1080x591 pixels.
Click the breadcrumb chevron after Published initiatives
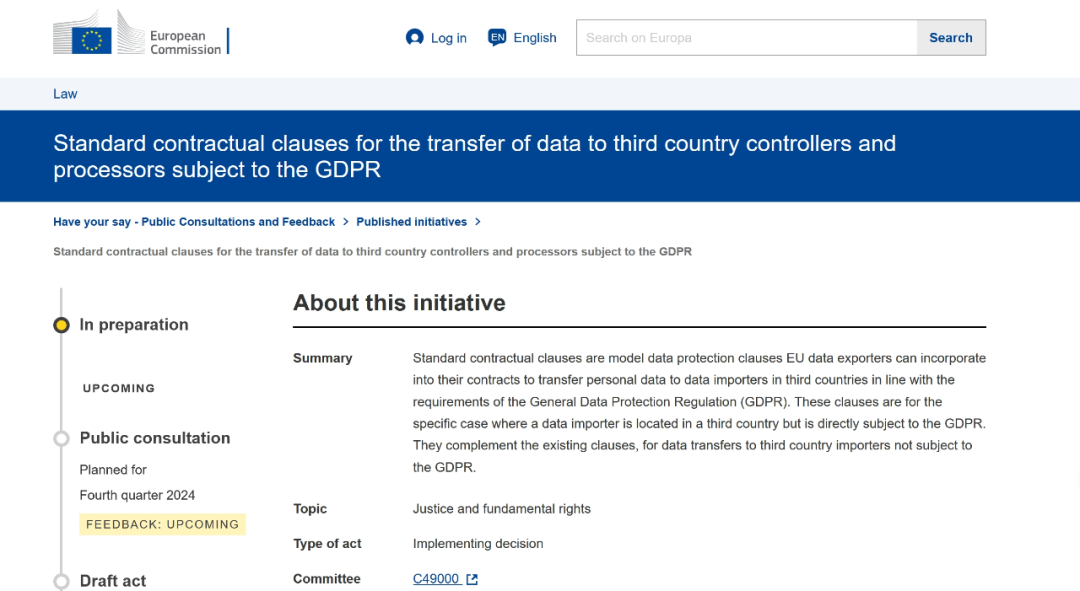tap(478, 222)
